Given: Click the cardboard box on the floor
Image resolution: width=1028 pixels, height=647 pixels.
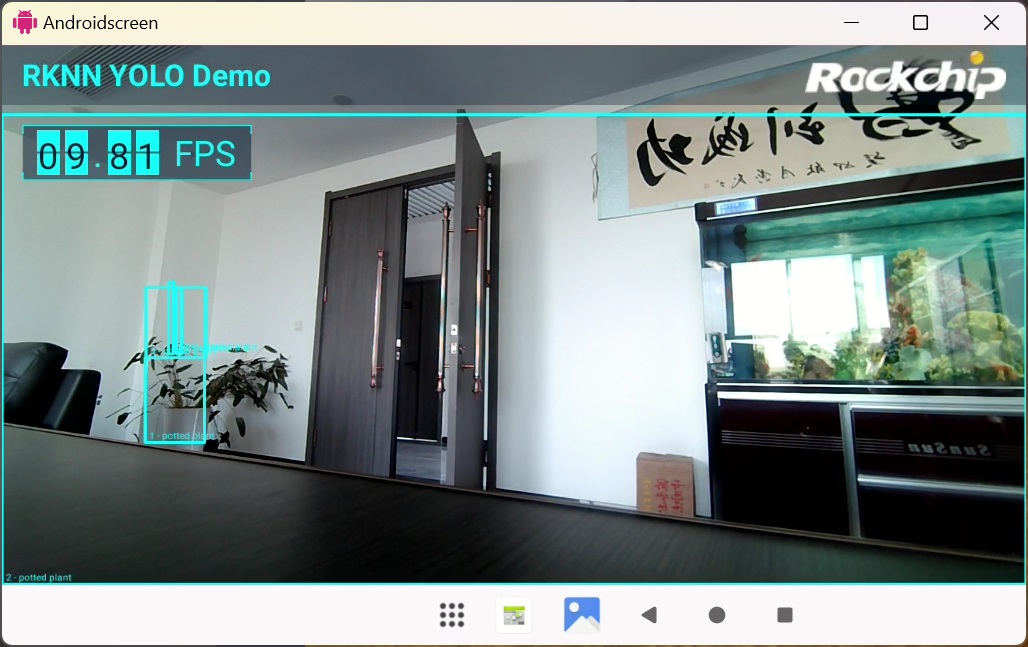Looking at the screenshot, I should tap(664, 483).
